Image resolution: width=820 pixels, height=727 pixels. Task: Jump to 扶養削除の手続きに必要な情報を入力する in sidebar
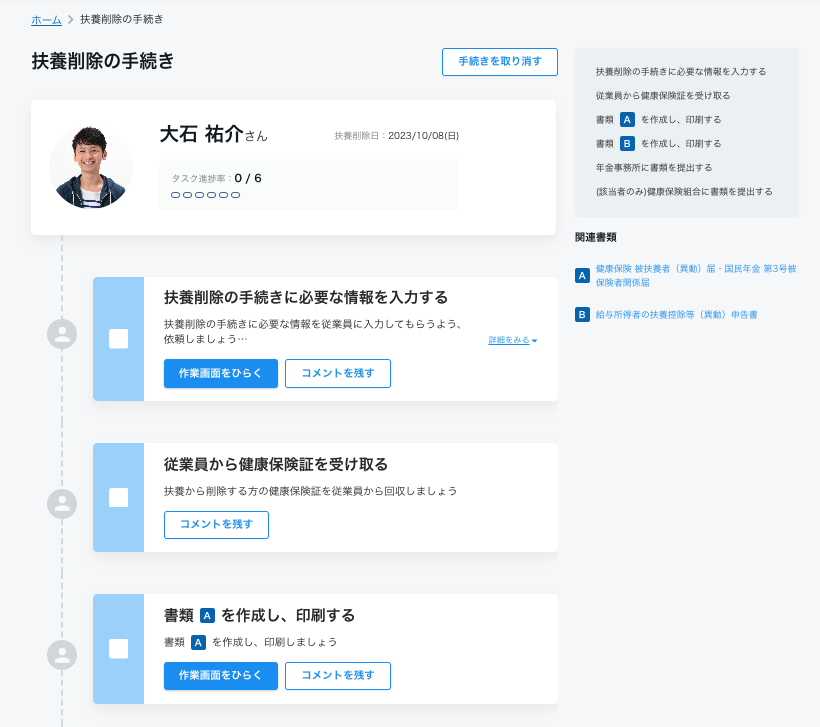(x=680, y=72)
